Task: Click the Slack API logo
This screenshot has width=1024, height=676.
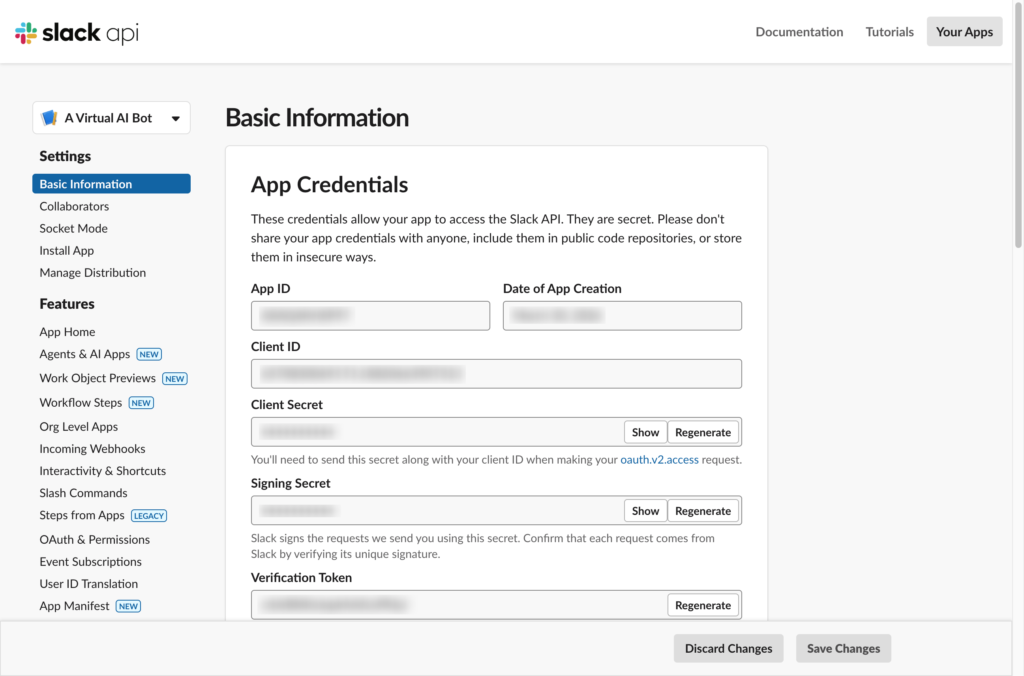Action: [77, 33]
